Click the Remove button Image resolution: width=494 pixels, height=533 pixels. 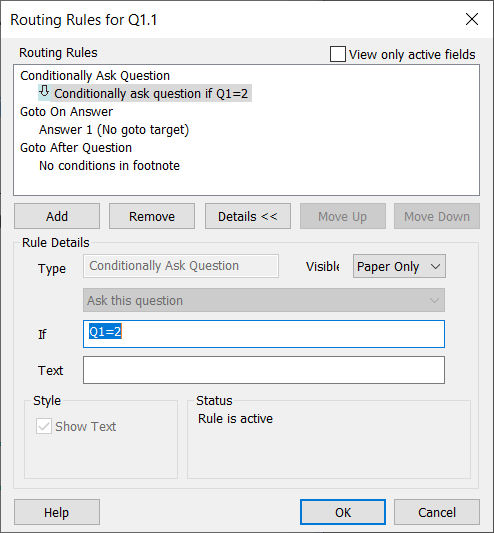click(152, 216)
